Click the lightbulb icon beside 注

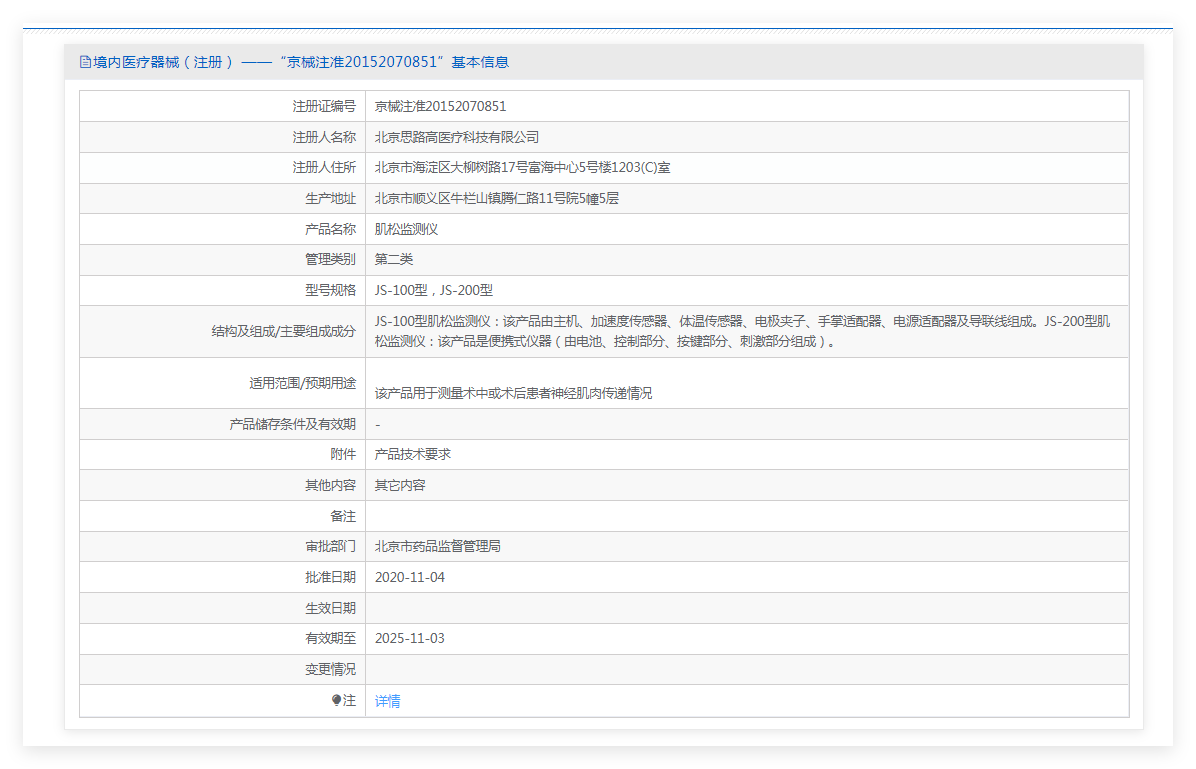[x=336, y=701]
